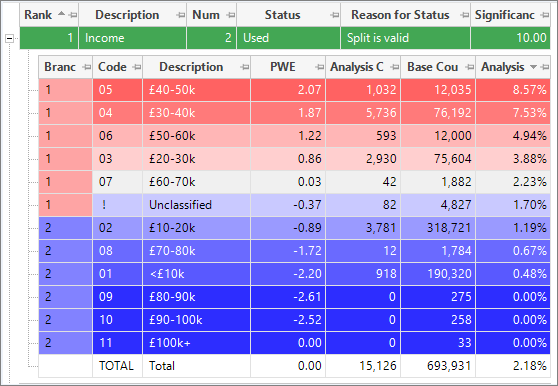This screenshot has height=386, width=558.
Task: Pin the Reason for Status column
Action: pos(464,15)
